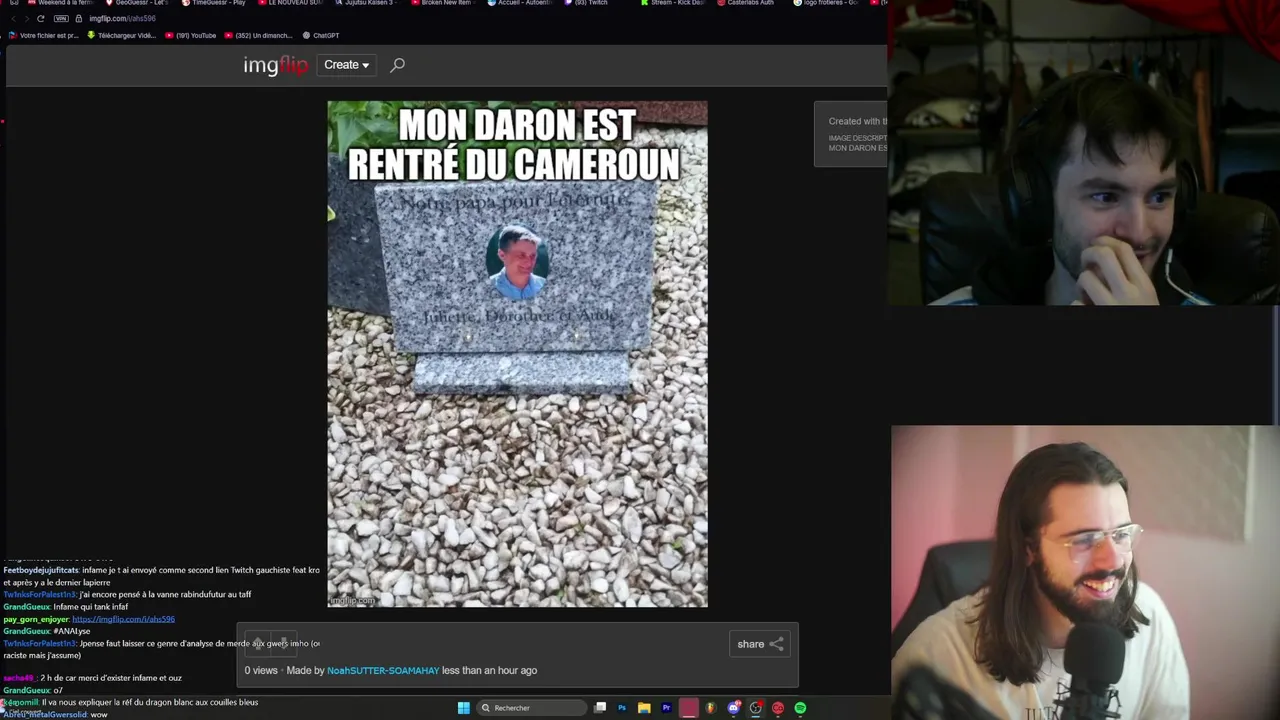Switch to the (93) Twitch tab
Image resolution: width=1280 pixels, height=720 pixels.
(x=586, y=3)
